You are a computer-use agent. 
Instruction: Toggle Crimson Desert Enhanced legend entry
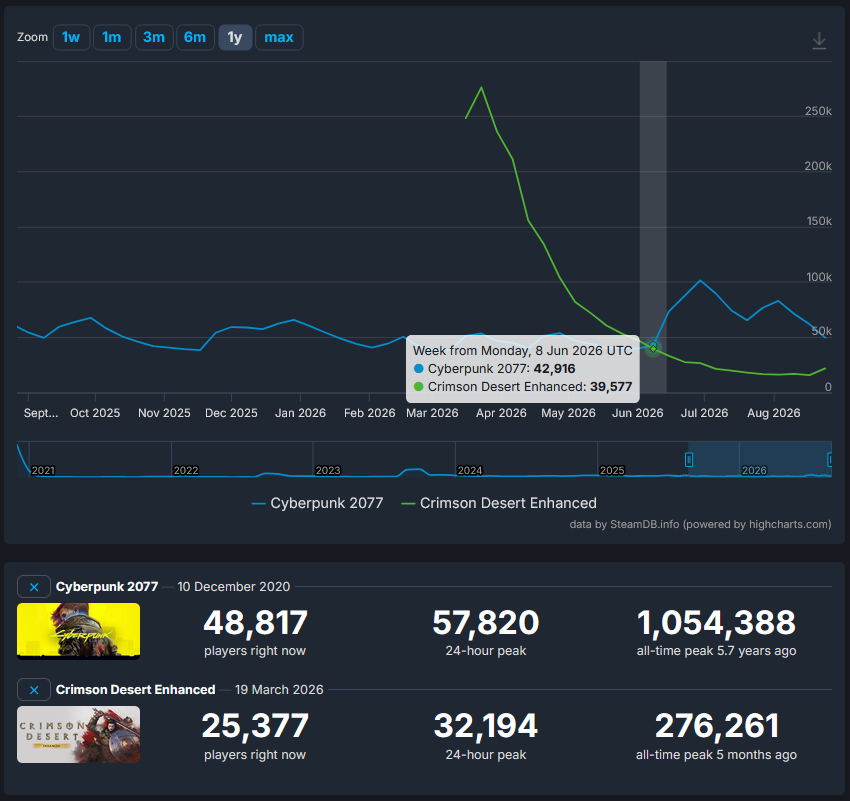[x=499, y=503]
